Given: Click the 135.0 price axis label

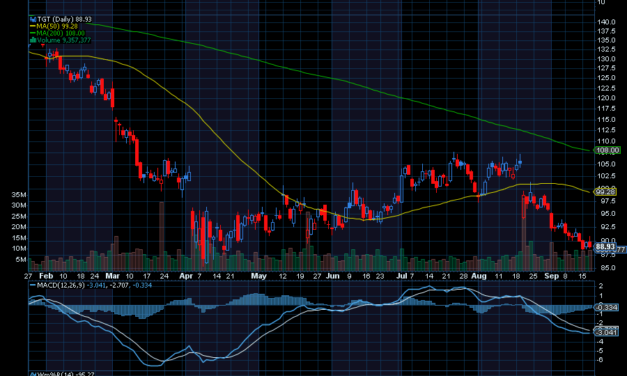Looking at the screenshot, I should click(607, 40).
